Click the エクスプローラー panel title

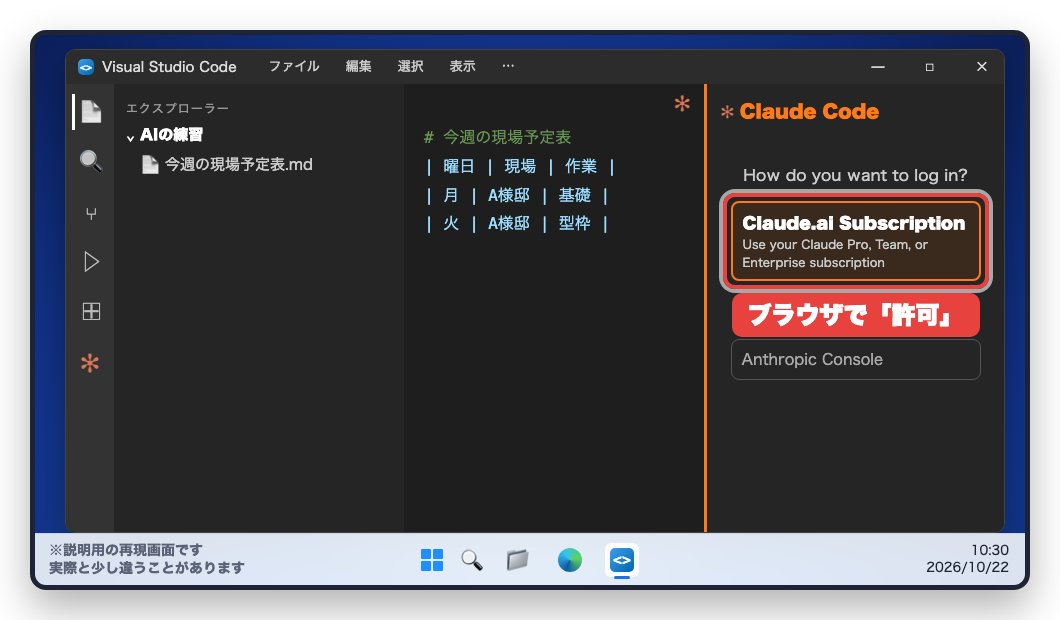178,108
